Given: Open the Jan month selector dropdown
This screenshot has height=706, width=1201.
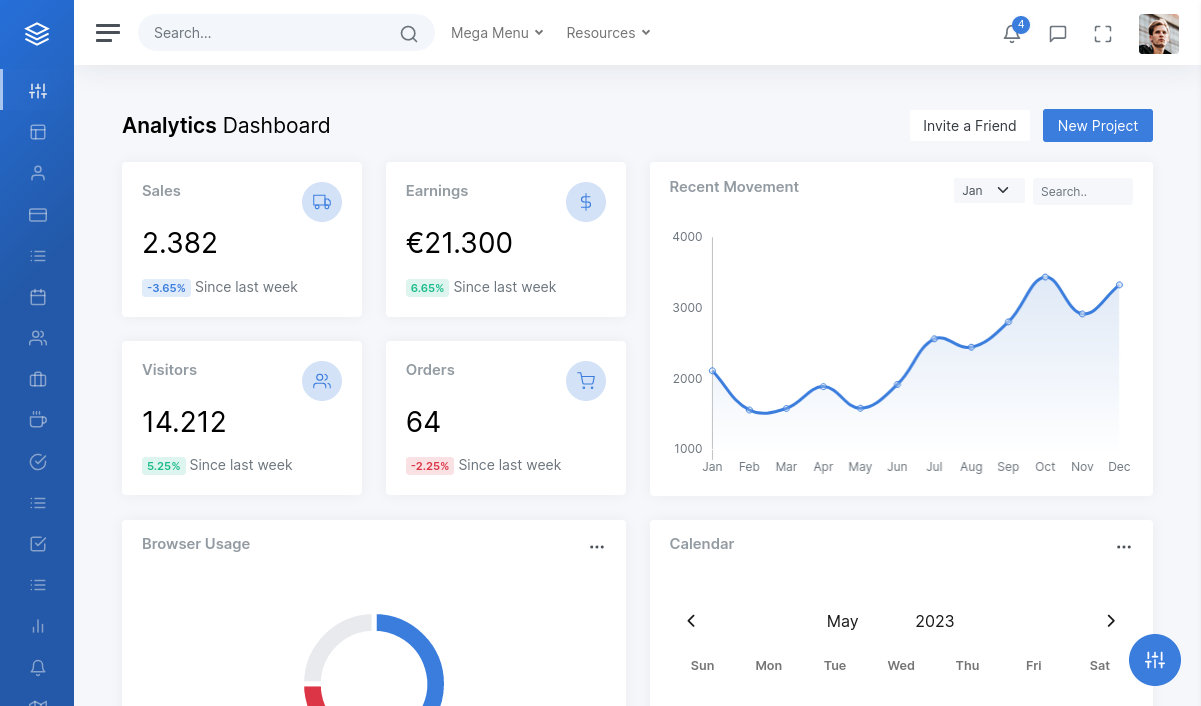Looking at the screenshot, I should (x=988, y=190).
